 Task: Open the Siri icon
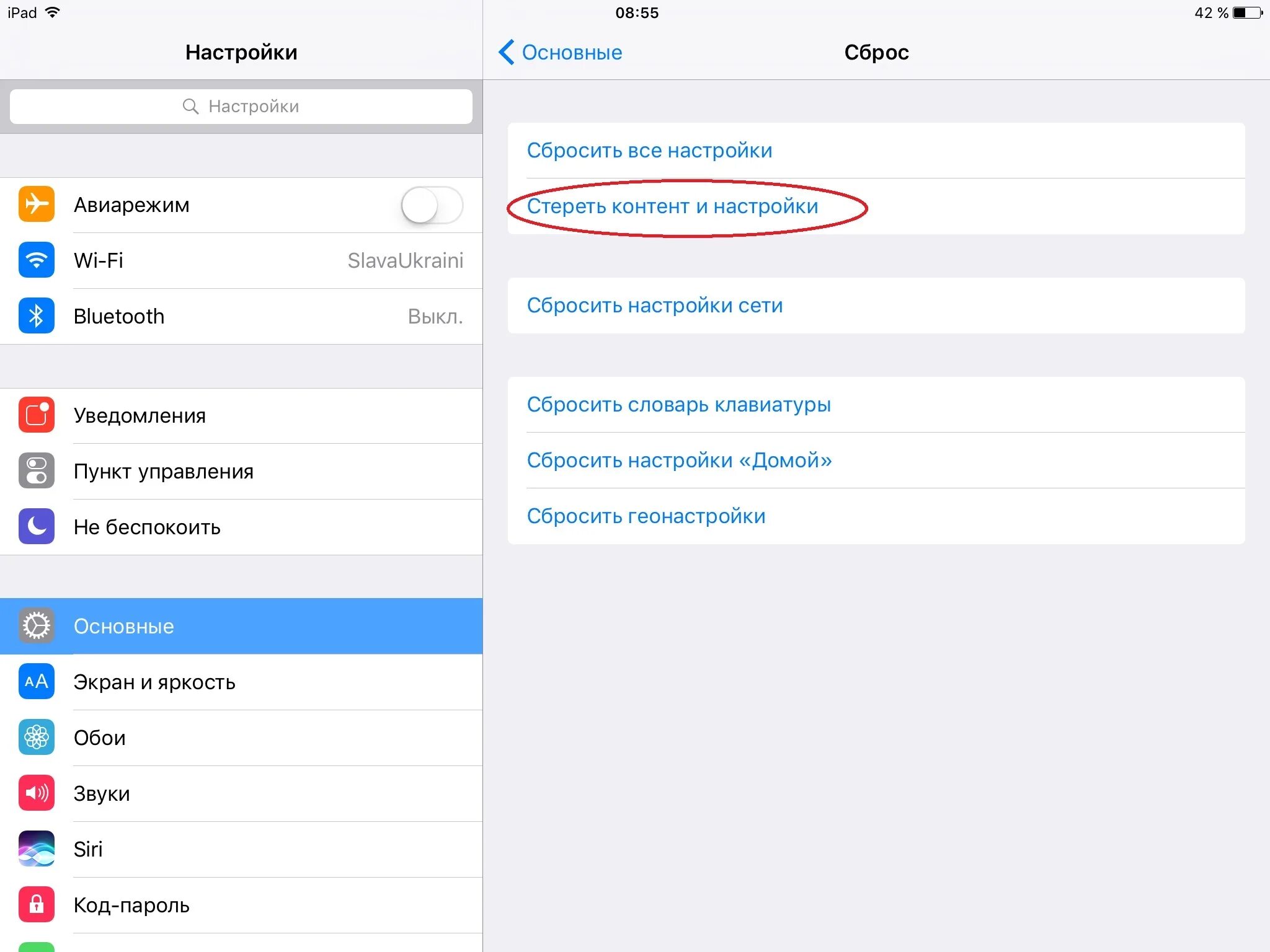(x=37, y=848)
